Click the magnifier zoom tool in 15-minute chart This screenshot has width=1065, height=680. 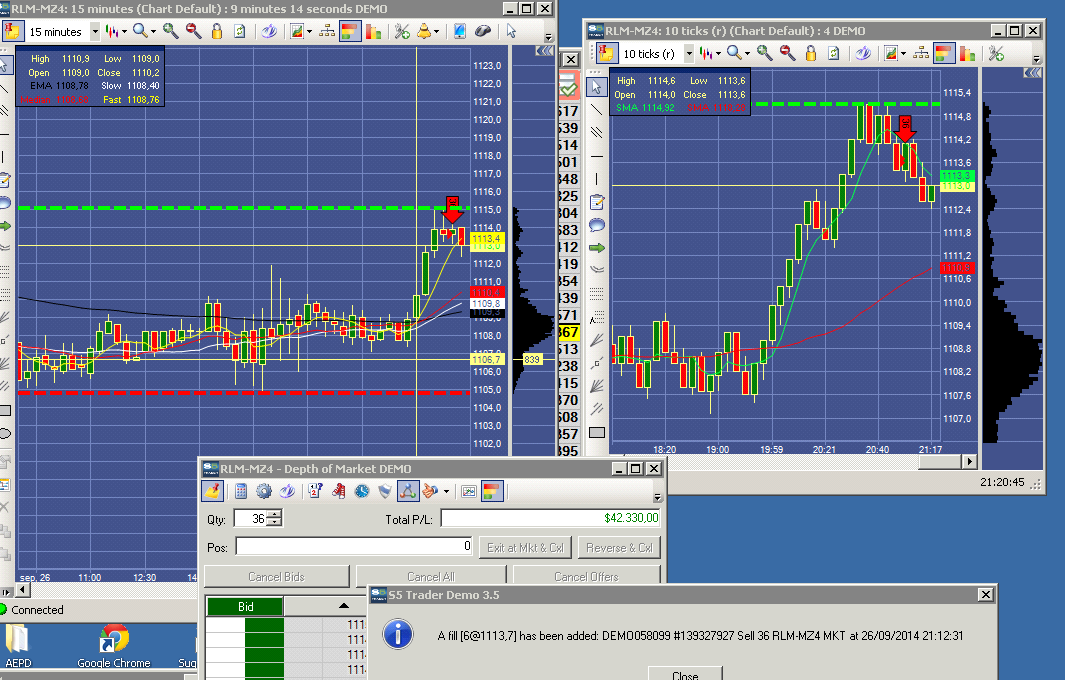pos(140,31)
